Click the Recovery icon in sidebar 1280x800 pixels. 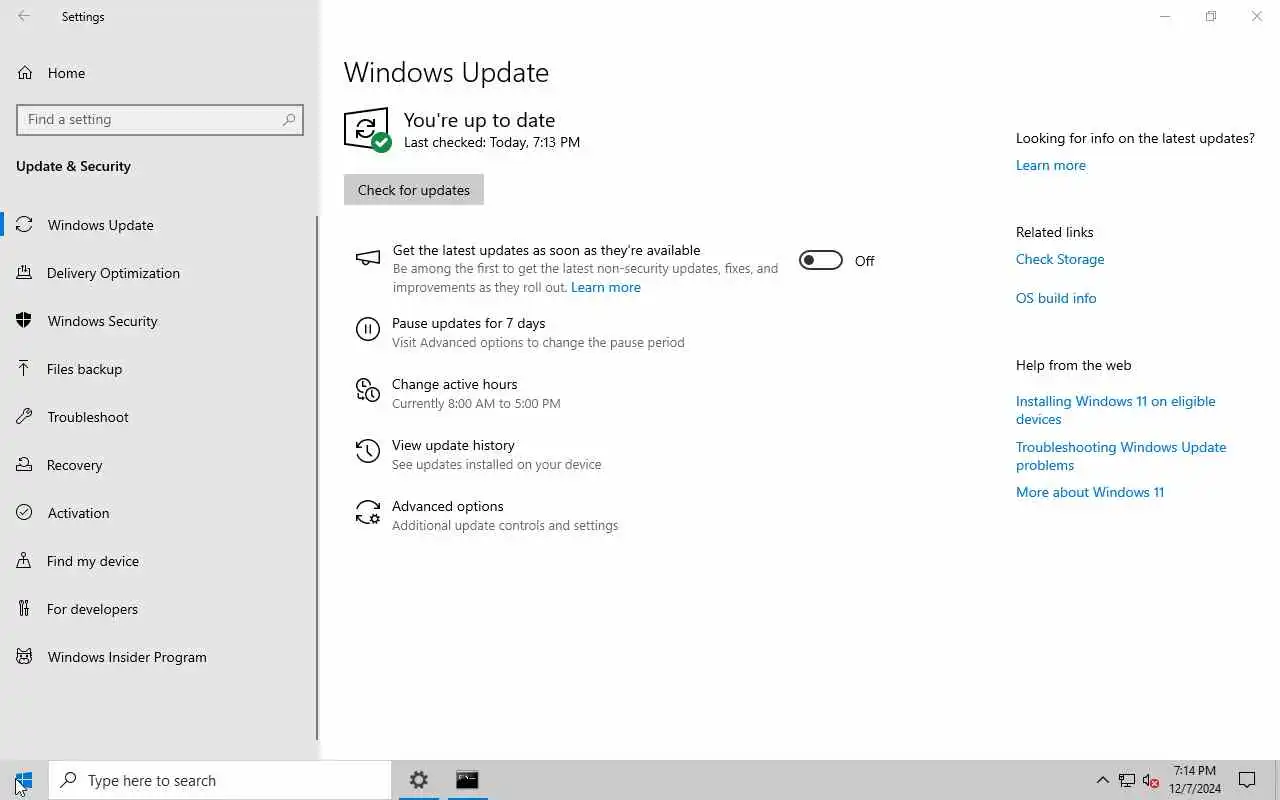coord(25,465)
